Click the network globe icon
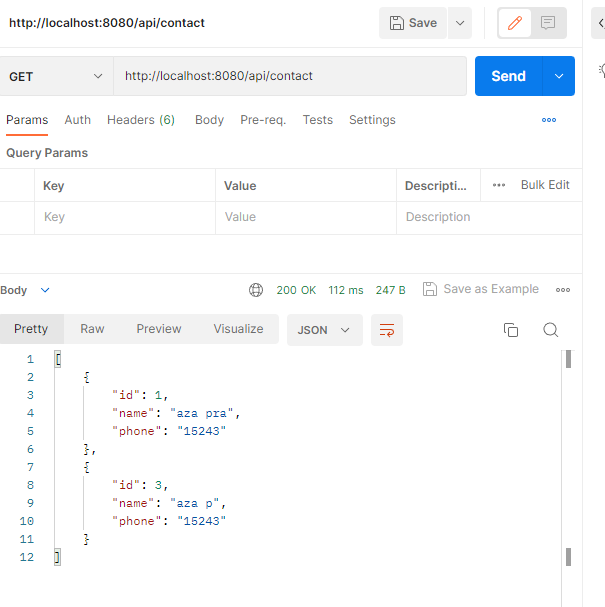605x607 pixels. click(x=256, y=290)
